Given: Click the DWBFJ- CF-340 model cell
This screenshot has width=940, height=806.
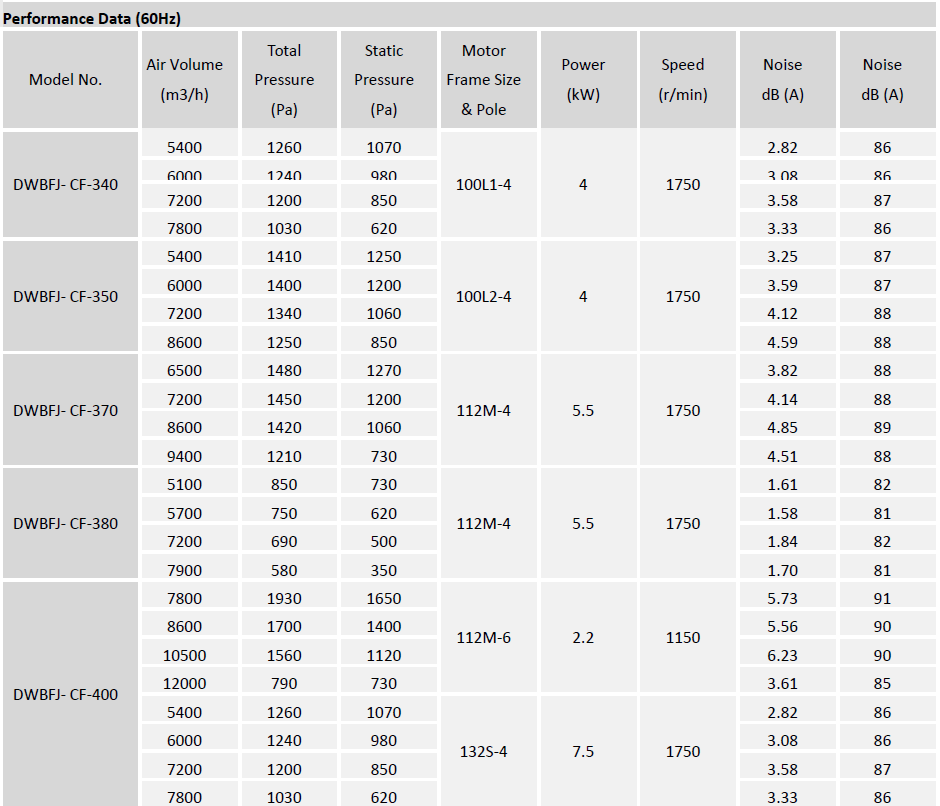Looking at the screenshot, I should (66, 185).
